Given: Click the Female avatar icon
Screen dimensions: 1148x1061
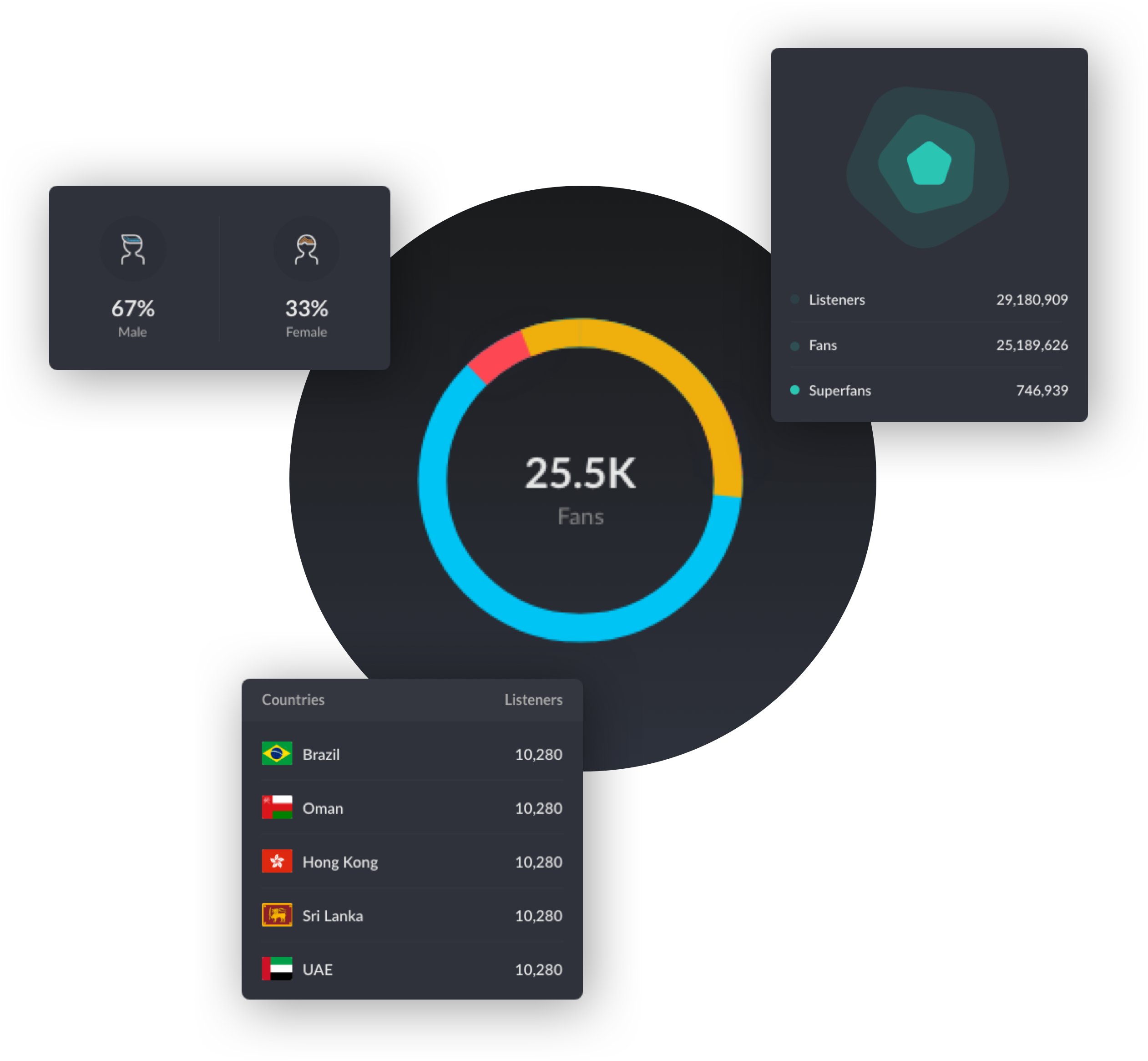Looking at the screenshot, I should (306, 249).
